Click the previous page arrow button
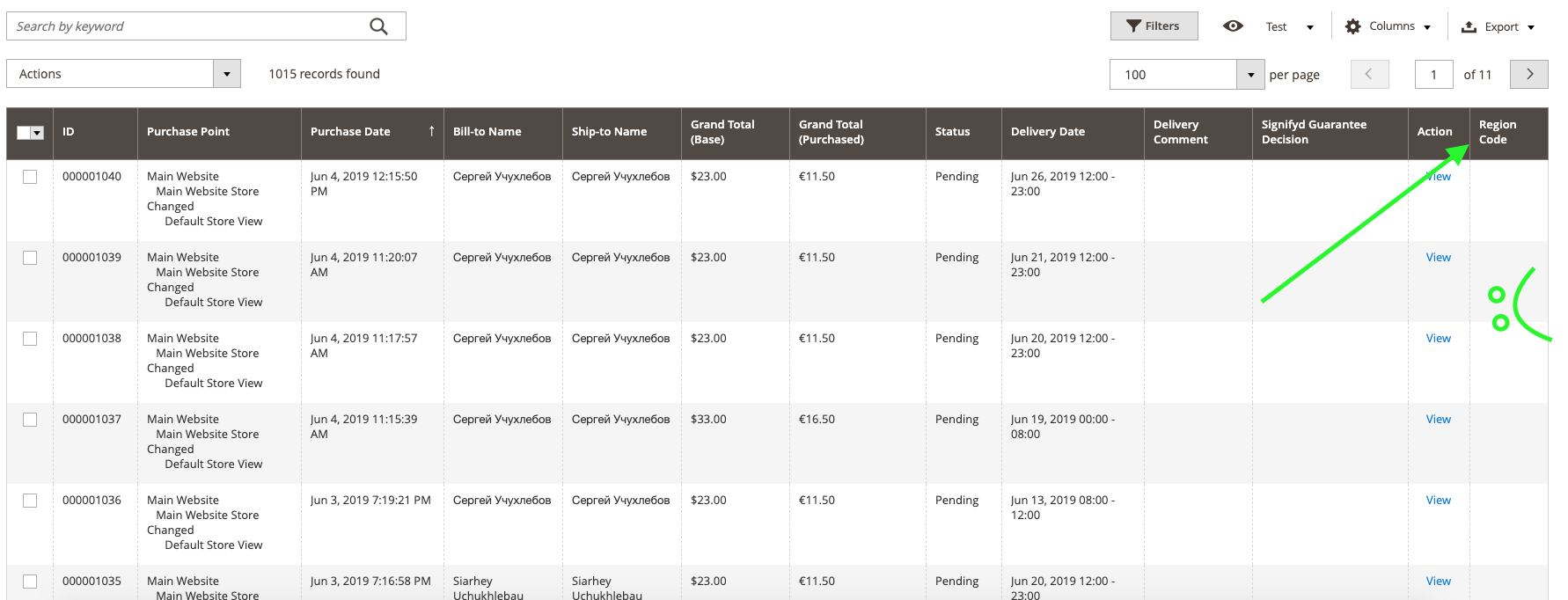 pyautogui.click(x=1369, y=75)
